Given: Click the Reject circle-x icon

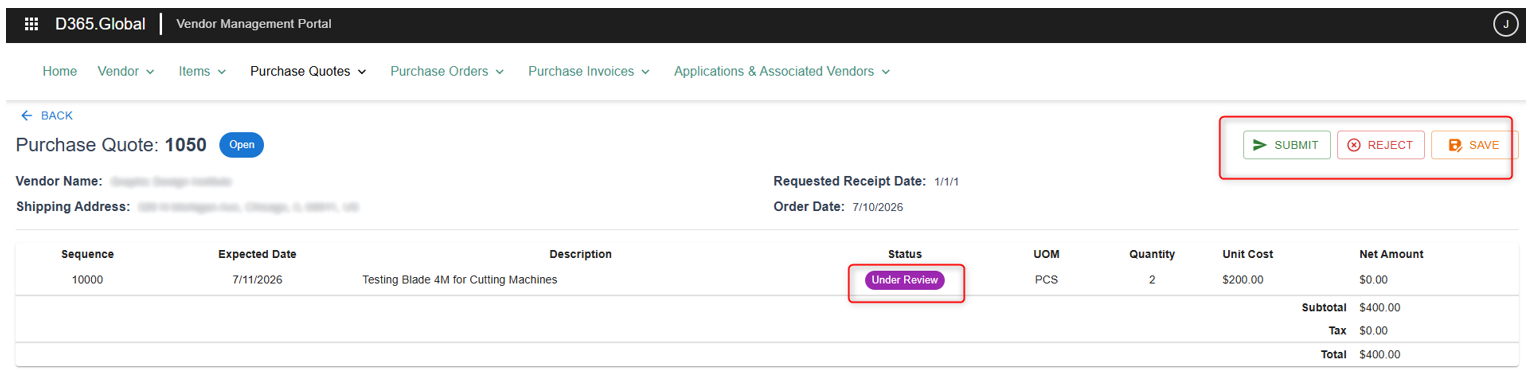Looking at the screenshot, I should tap(1354, 145).
